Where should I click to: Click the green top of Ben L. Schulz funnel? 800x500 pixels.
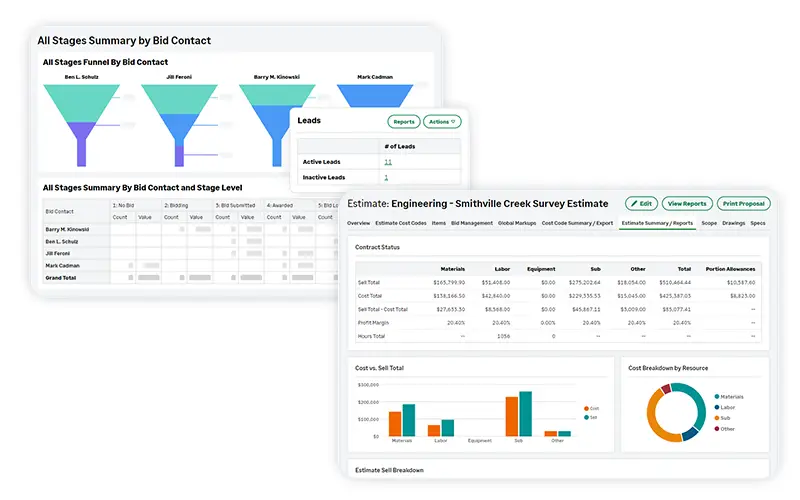tap(82, 102)
